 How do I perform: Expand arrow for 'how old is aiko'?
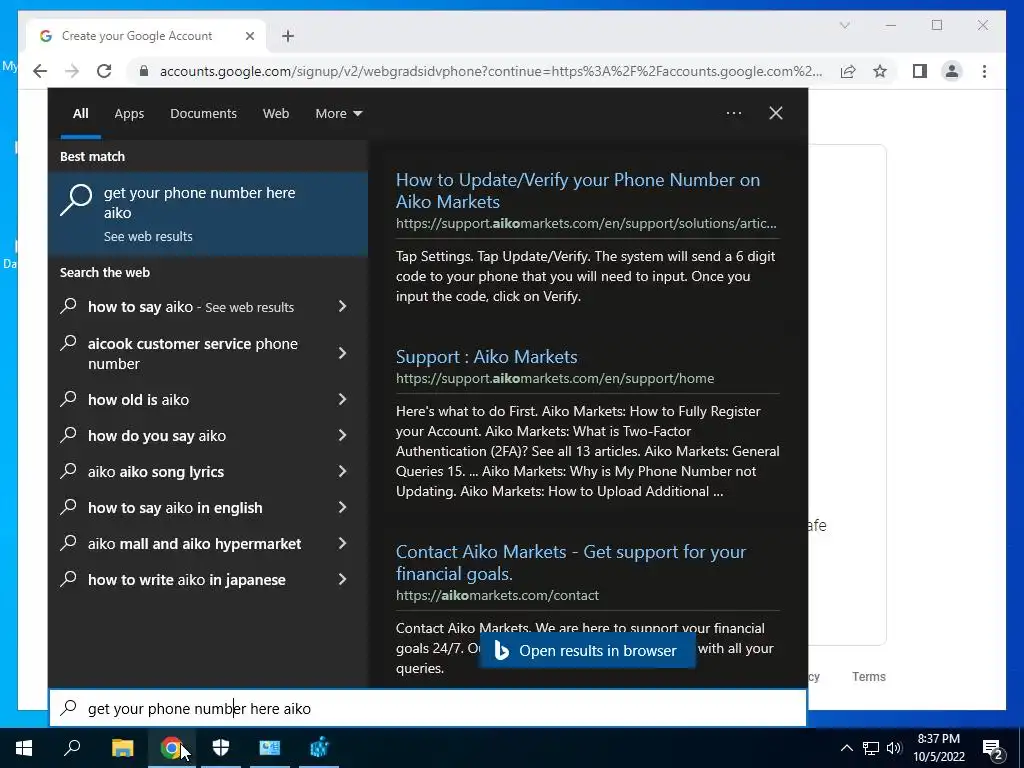tap(342, 399)
